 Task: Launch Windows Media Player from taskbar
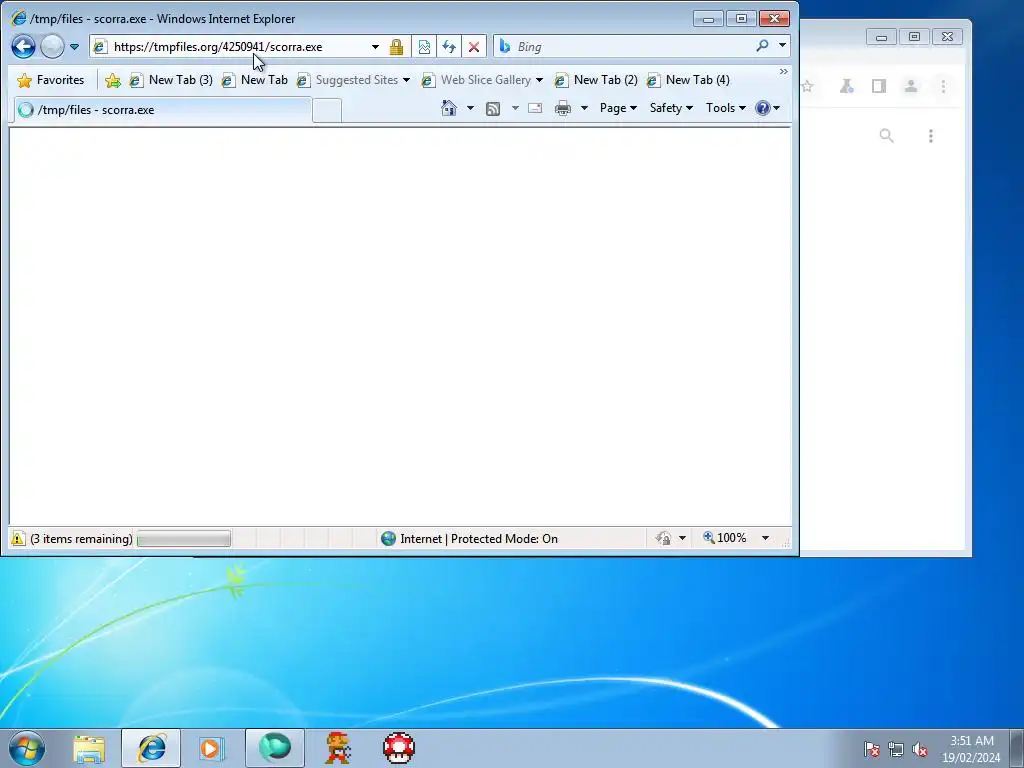[x=211, y=748]
